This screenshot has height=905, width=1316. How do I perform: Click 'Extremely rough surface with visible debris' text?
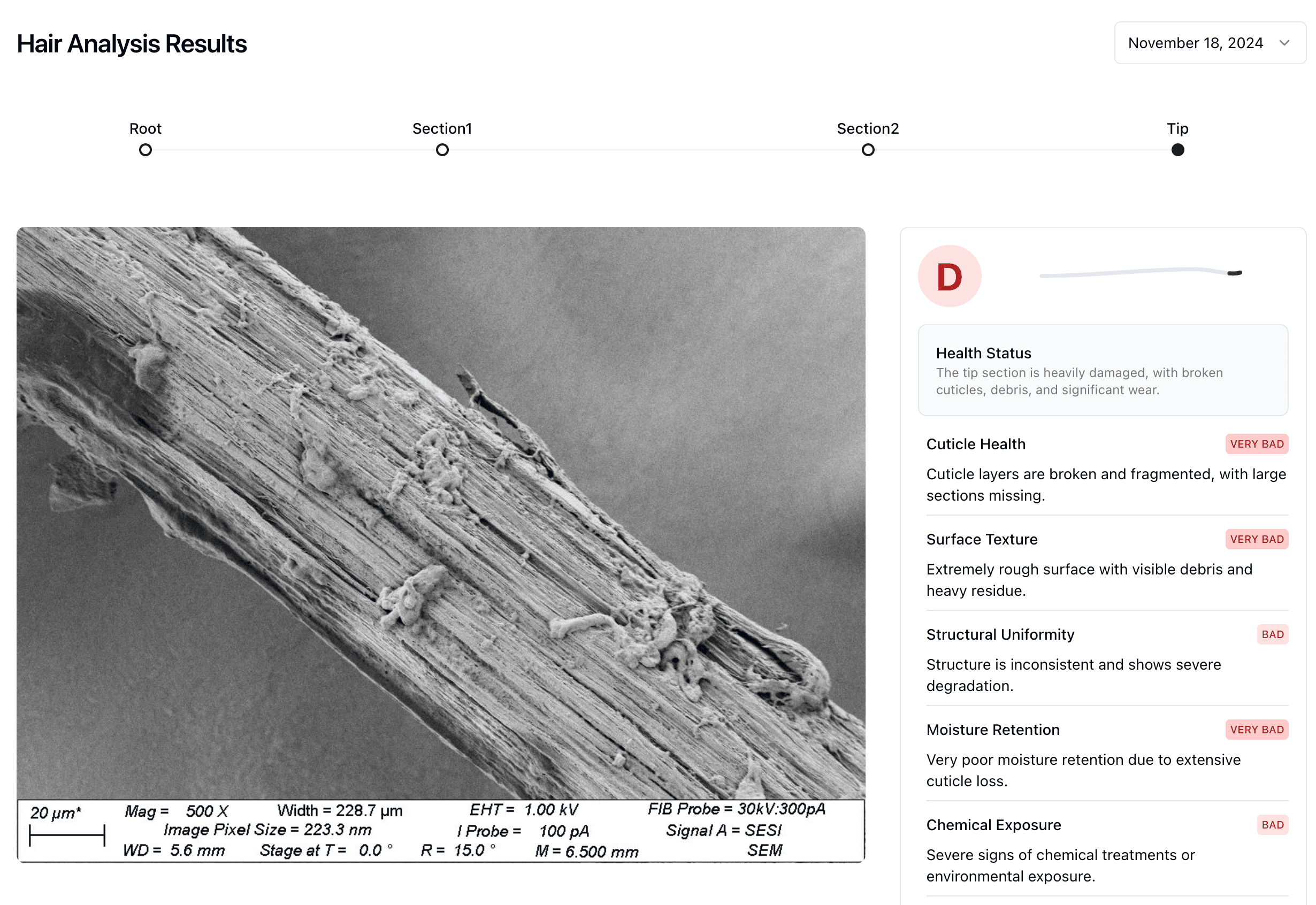tap(1089, 580)
